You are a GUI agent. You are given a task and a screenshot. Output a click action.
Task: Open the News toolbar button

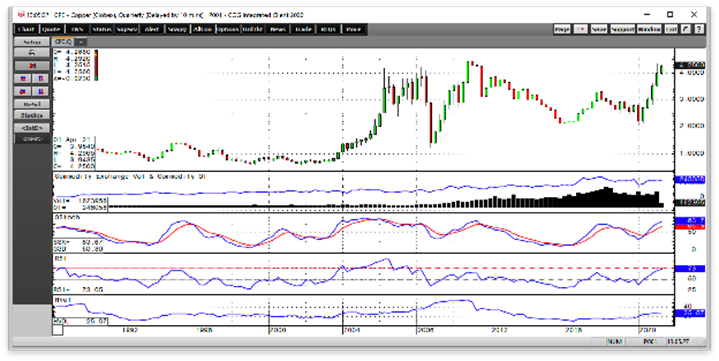tap(278, 29)
